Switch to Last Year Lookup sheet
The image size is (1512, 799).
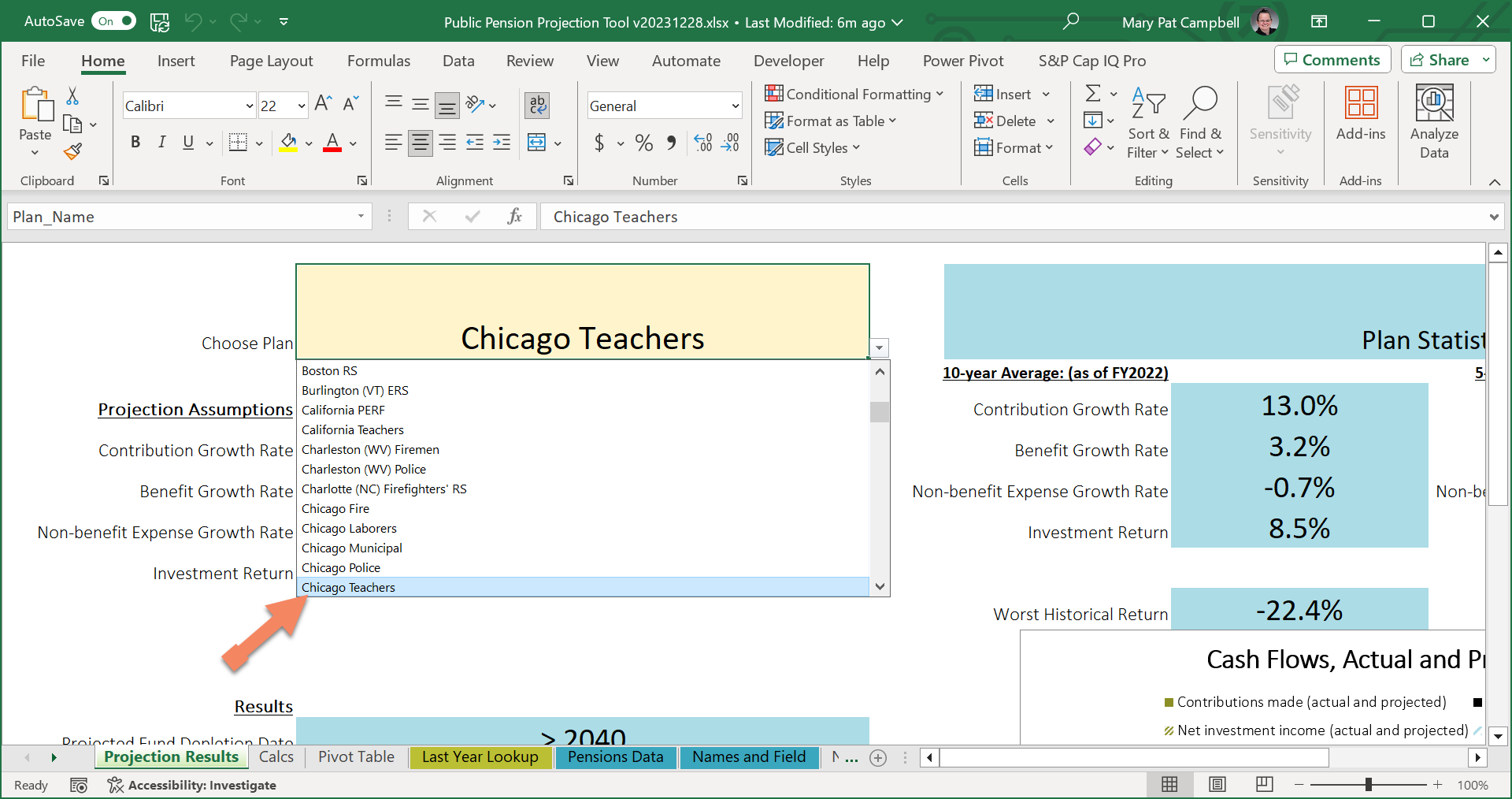click(480, 756)
